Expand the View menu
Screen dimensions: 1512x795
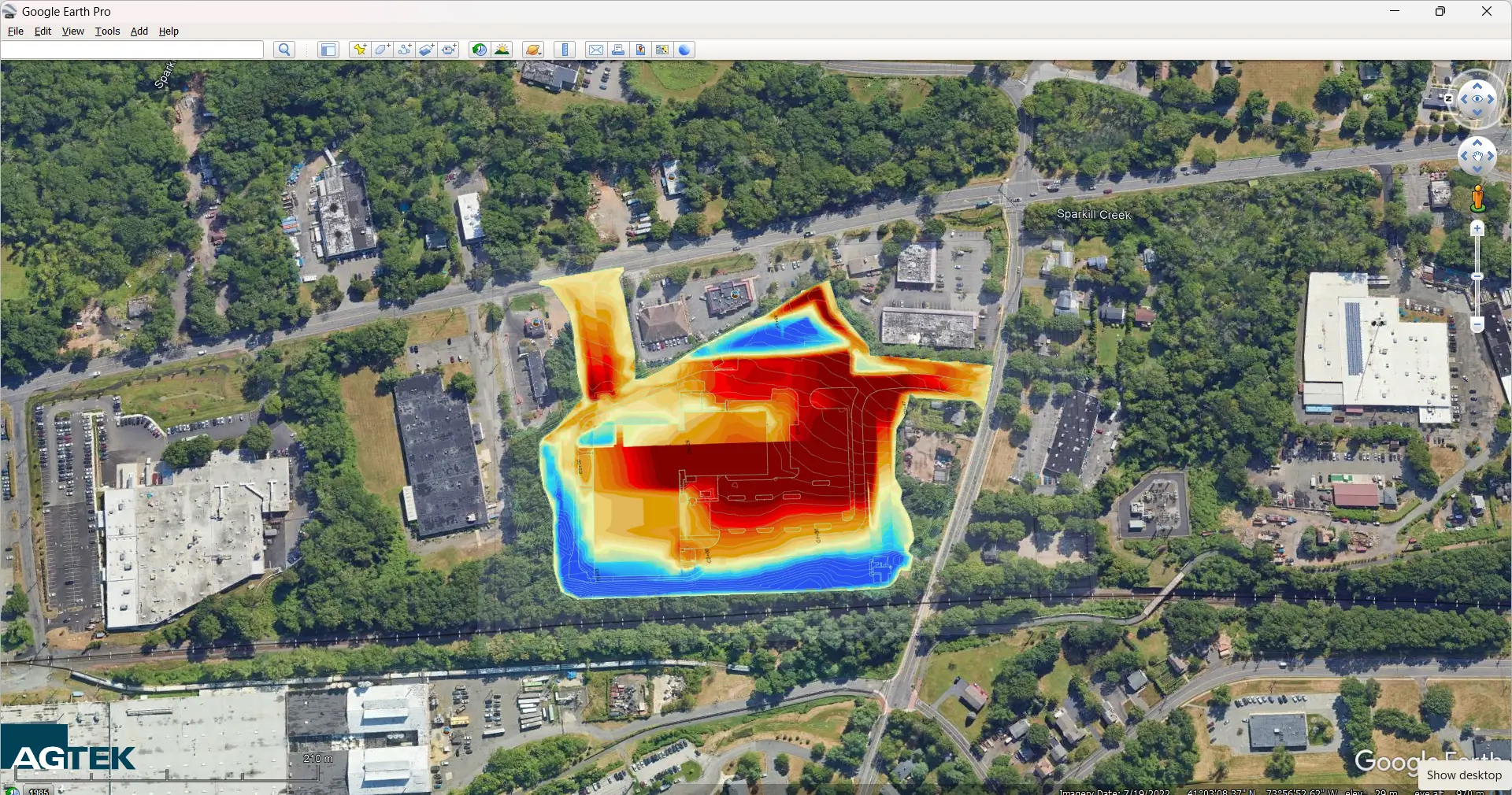[x=72, y=31]
